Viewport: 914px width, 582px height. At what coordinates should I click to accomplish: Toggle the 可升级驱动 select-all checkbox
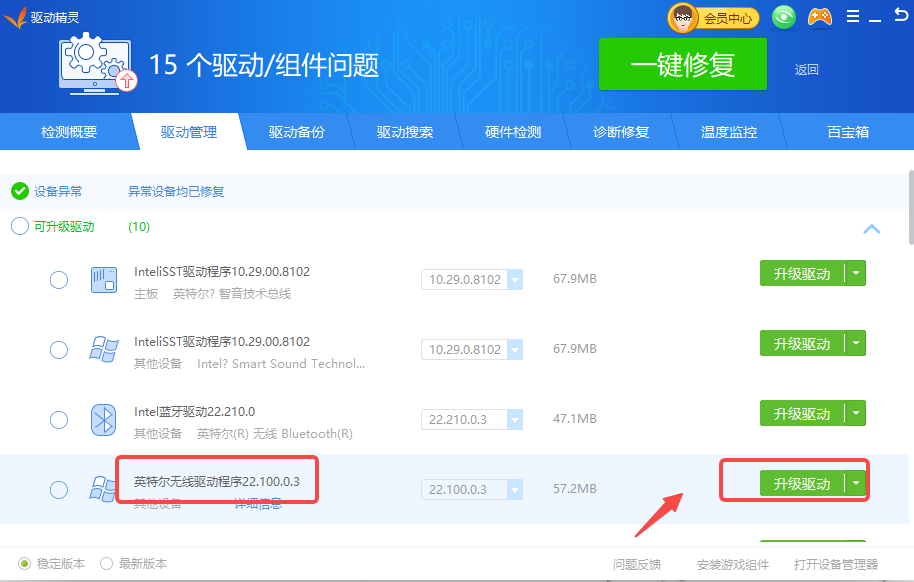[20, 227]
